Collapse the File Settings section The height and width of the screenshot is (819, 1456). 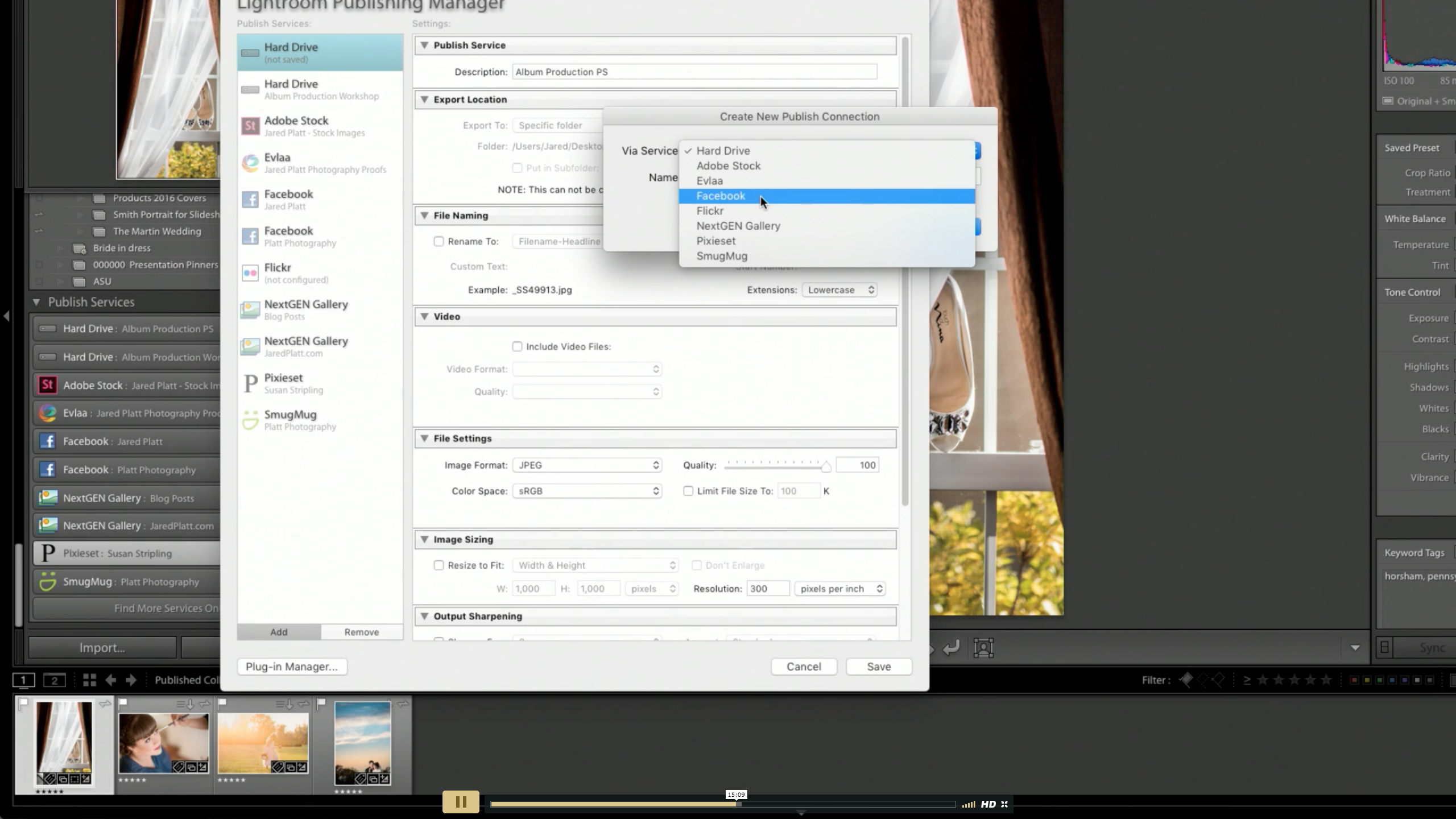click(424, 439)
